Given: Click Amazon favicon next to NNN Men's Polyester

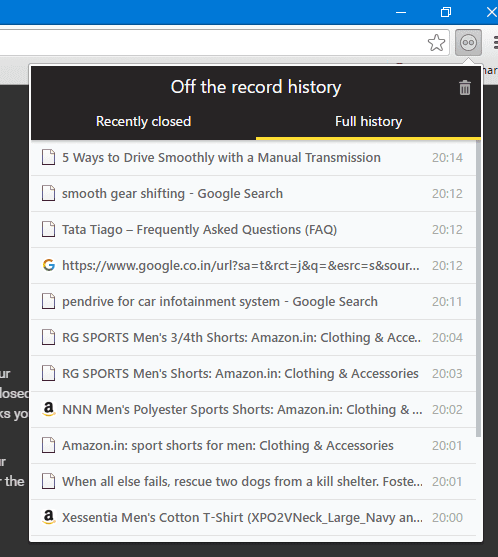Looking at the screenshot, I should click(x=49, y=409).
